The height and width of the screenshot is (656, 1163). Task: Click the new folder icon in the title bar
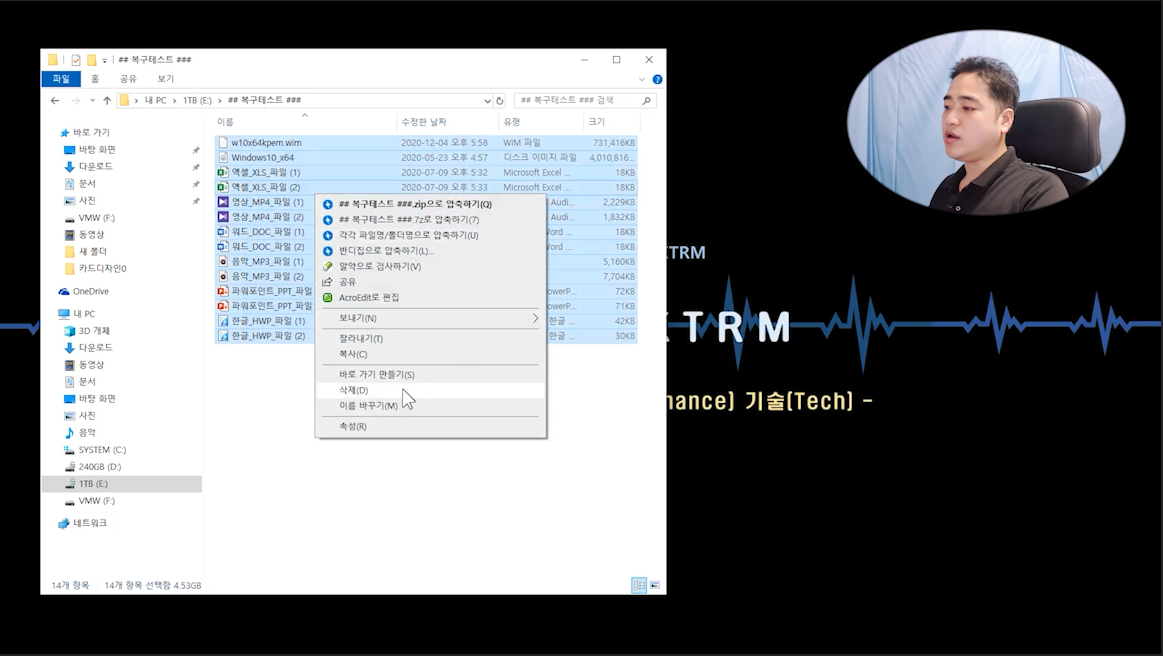pyautogui.click(x=91, y=59)
